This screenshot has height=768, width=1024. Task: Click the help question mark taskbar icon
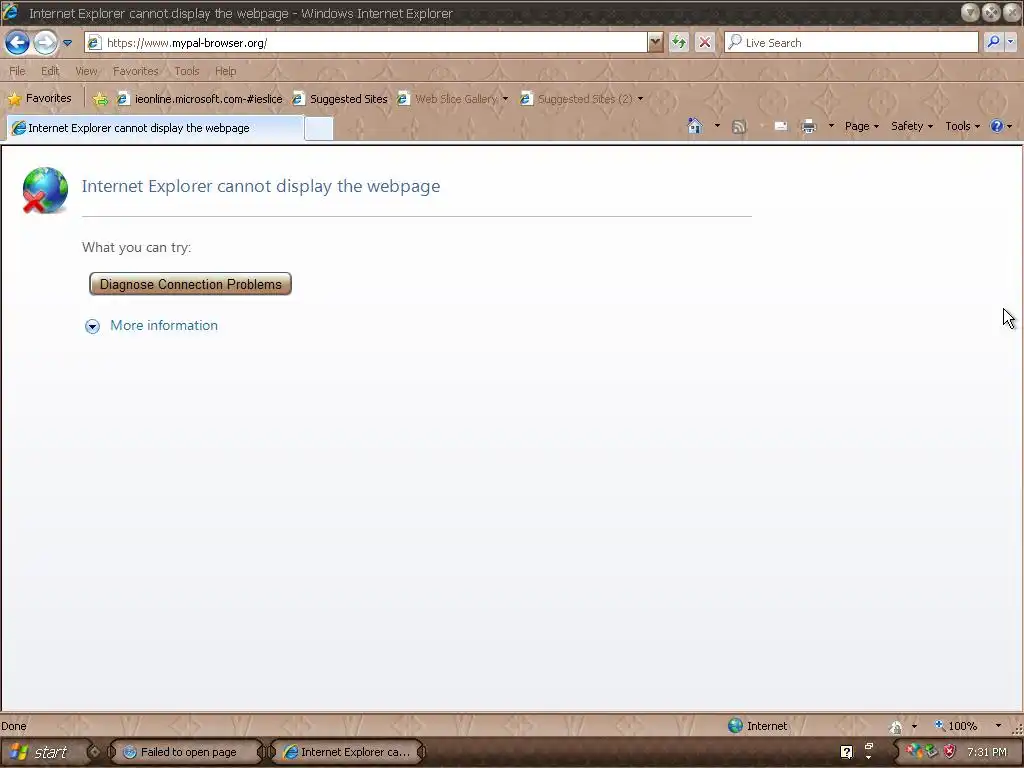point(846,752)
